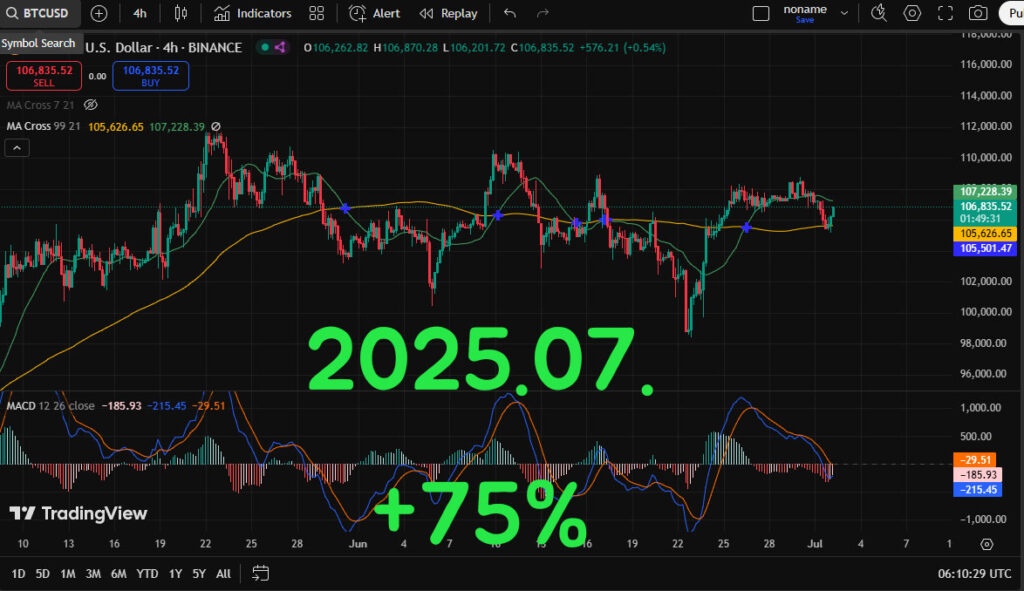Set time range to 1Y
The image size is (1024, 591).
(175, 573)
